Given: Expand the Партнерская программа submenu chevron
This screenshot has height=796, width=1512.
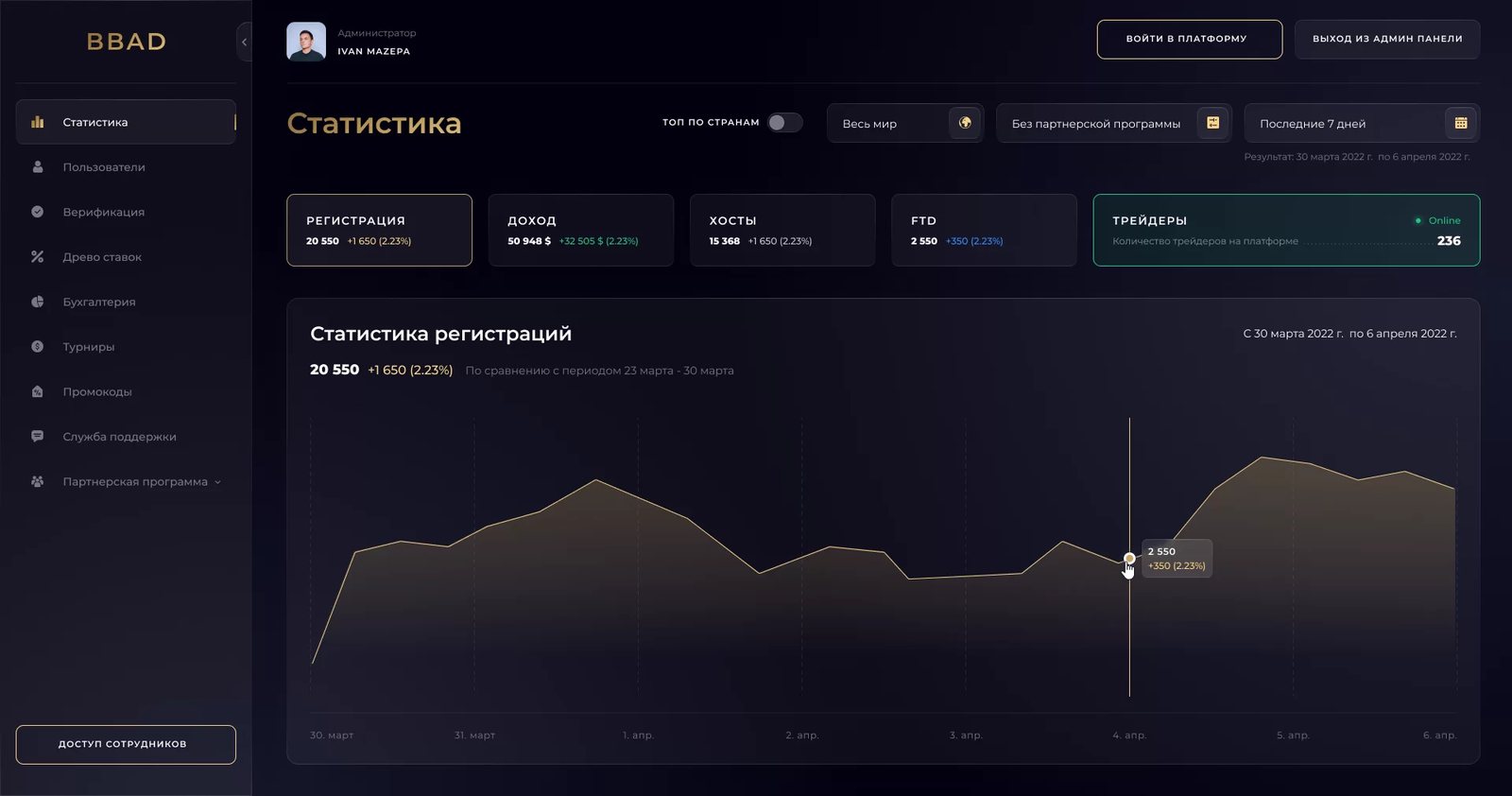Looking at the screenshot, I should coord(217,482).
